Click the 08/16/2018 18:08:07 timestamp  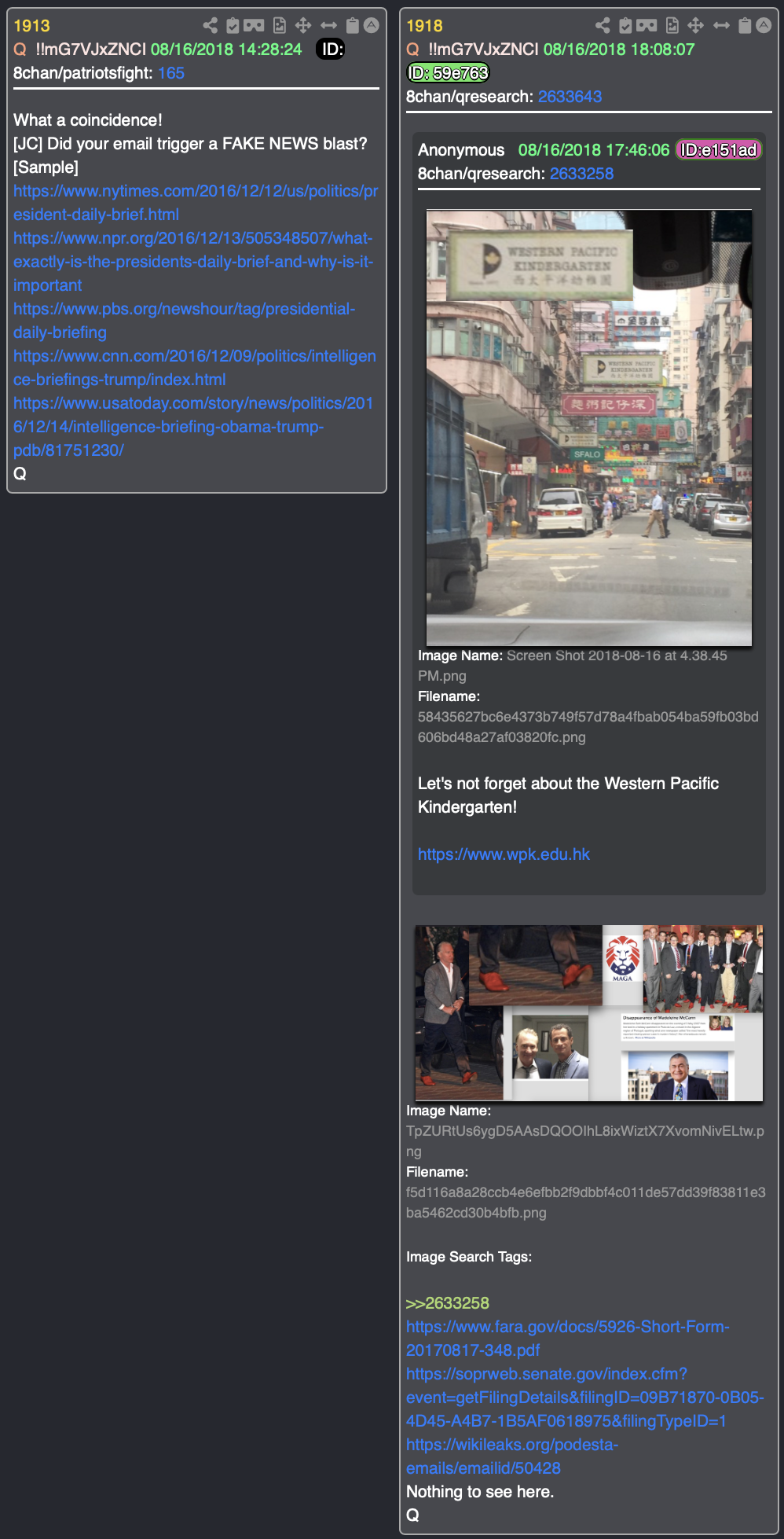[x=619, y=50]
